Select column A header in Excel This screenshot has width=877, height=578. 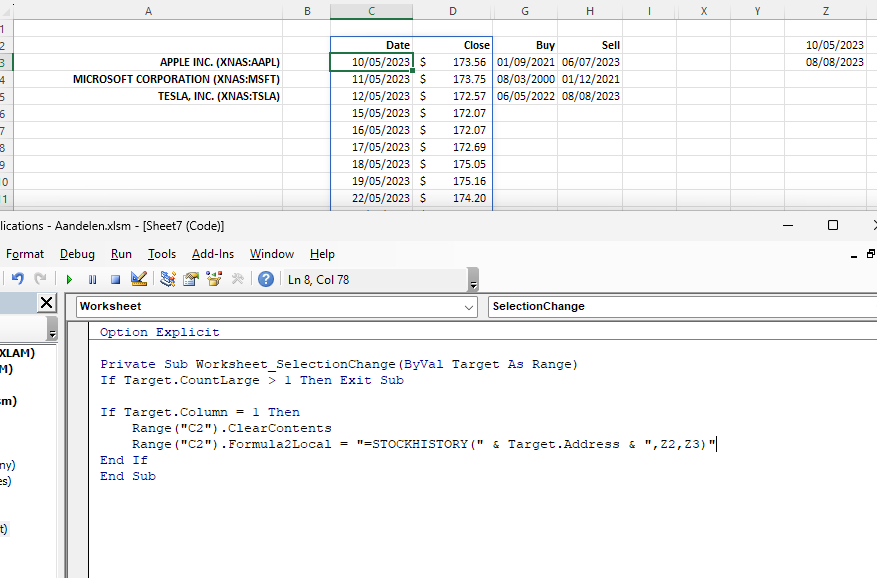(x=148, y=11)
